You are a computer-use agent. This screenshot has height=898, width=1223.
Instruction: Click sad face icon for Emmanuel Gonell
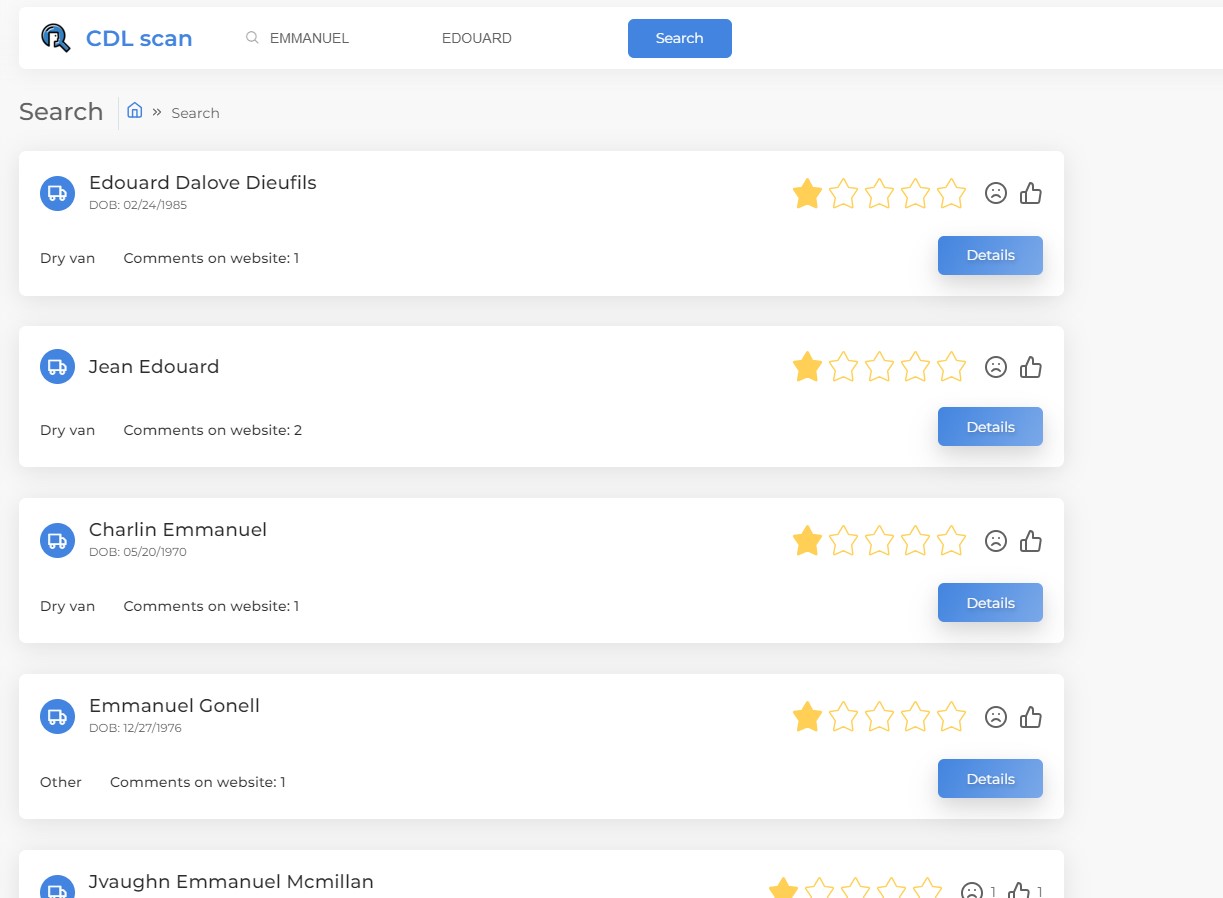click(x=995, y=717)
